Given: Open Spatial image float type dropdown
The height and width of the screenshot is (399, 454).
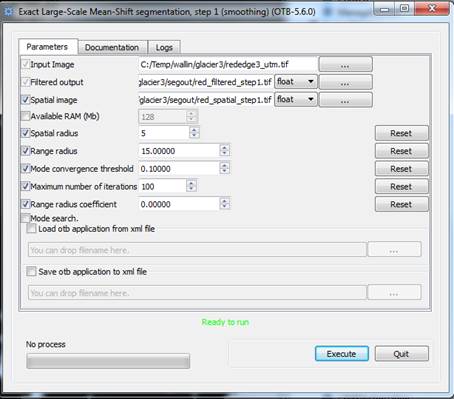Looking at the screenshot, I should point(296,99).
